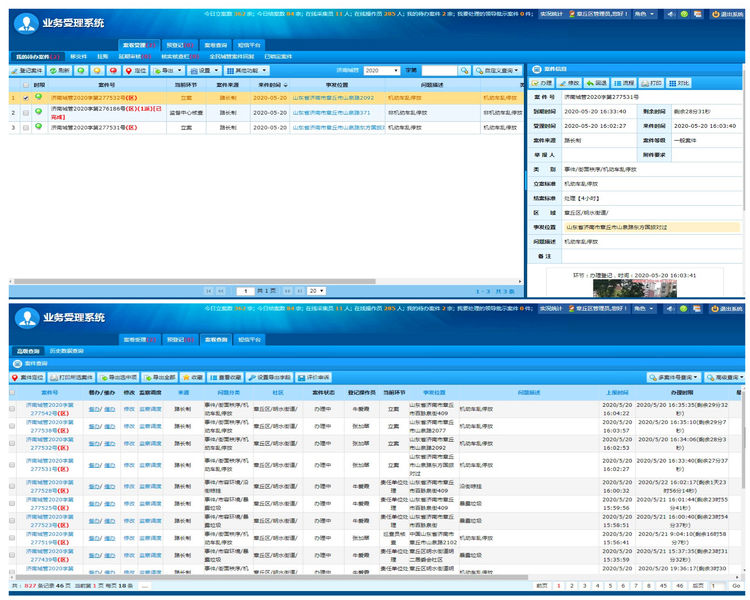Click the 评价申诉 toolbar button
Viewport: 750px width, 600px height.
click(316, 377)
